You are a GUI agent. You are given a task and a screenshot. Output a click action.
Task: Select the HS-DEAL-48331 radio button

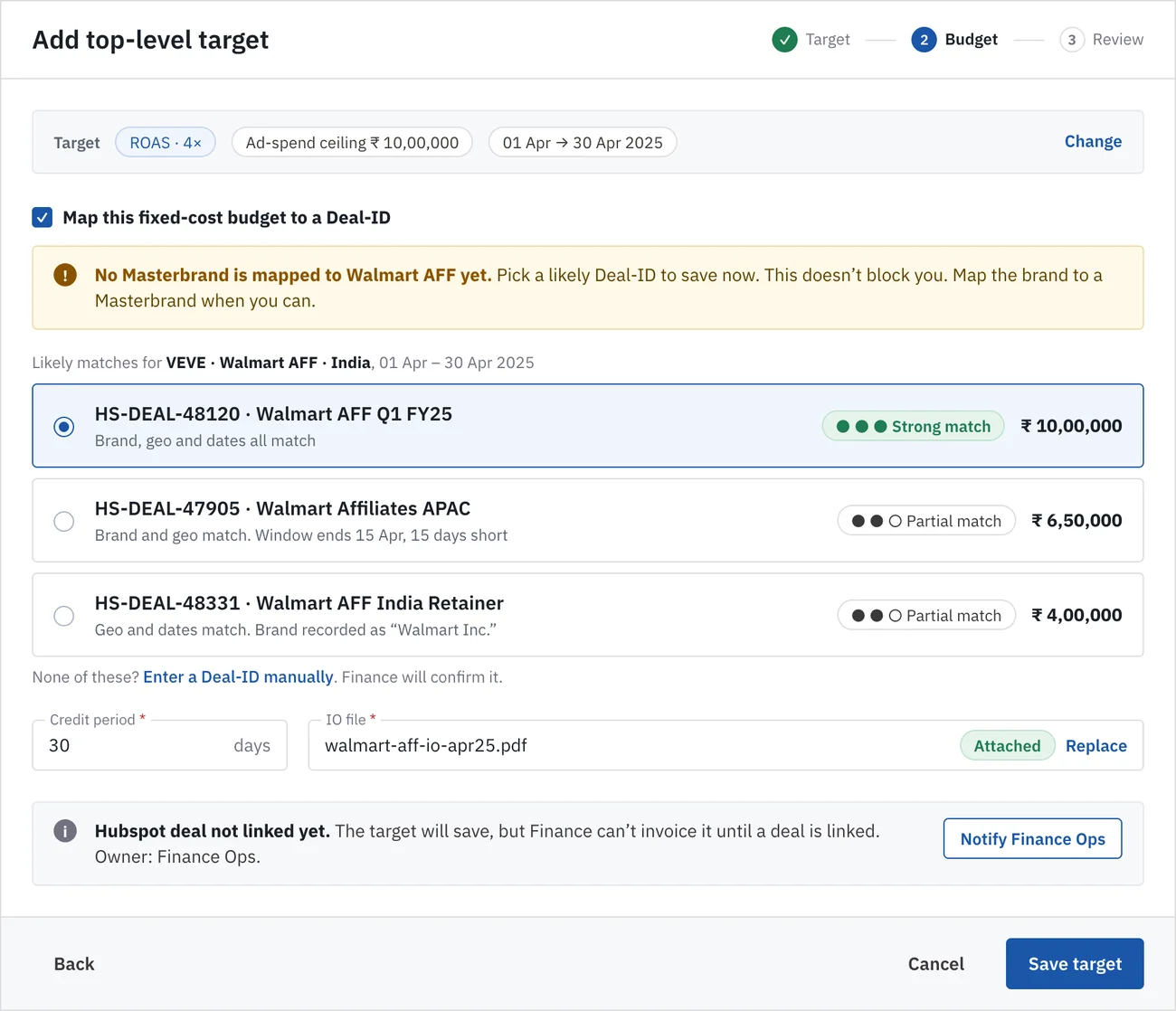tap(63, 616)
